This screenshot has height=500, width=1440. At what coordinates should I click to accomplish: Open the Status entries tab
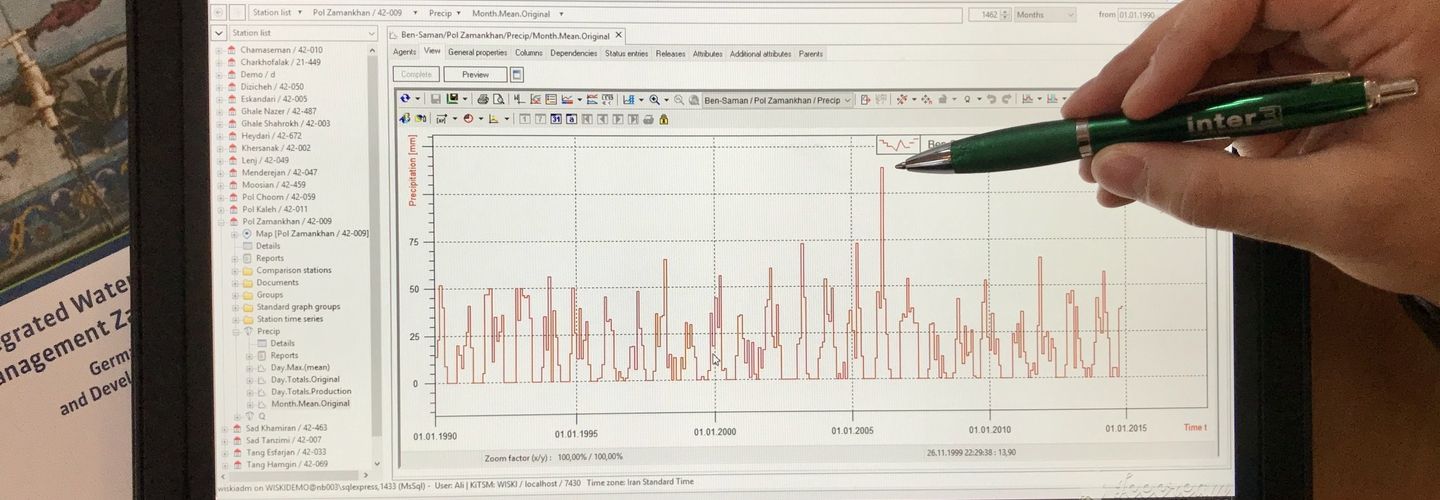click(626, 53)
